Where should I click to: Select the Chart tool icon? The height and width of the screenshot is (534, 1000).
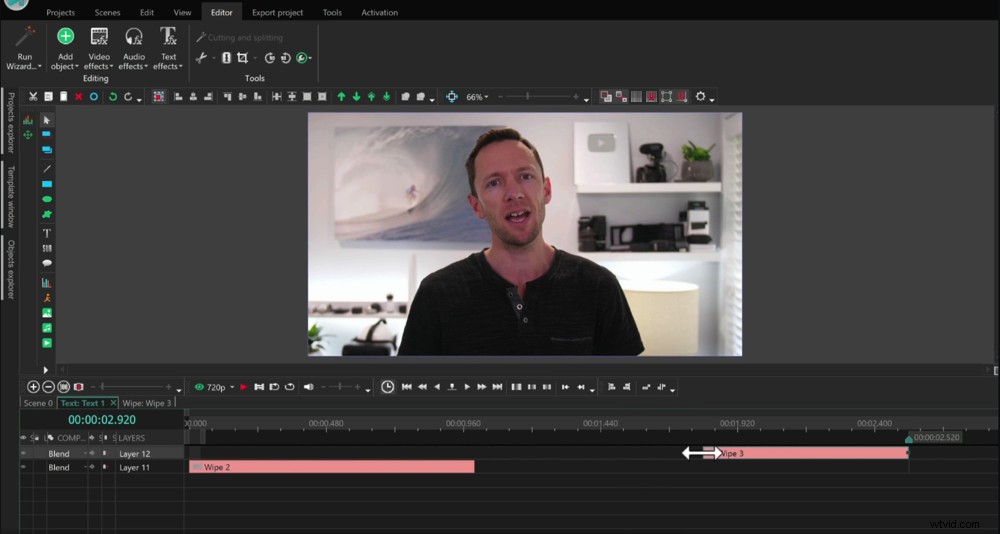(x=47, y=282)
